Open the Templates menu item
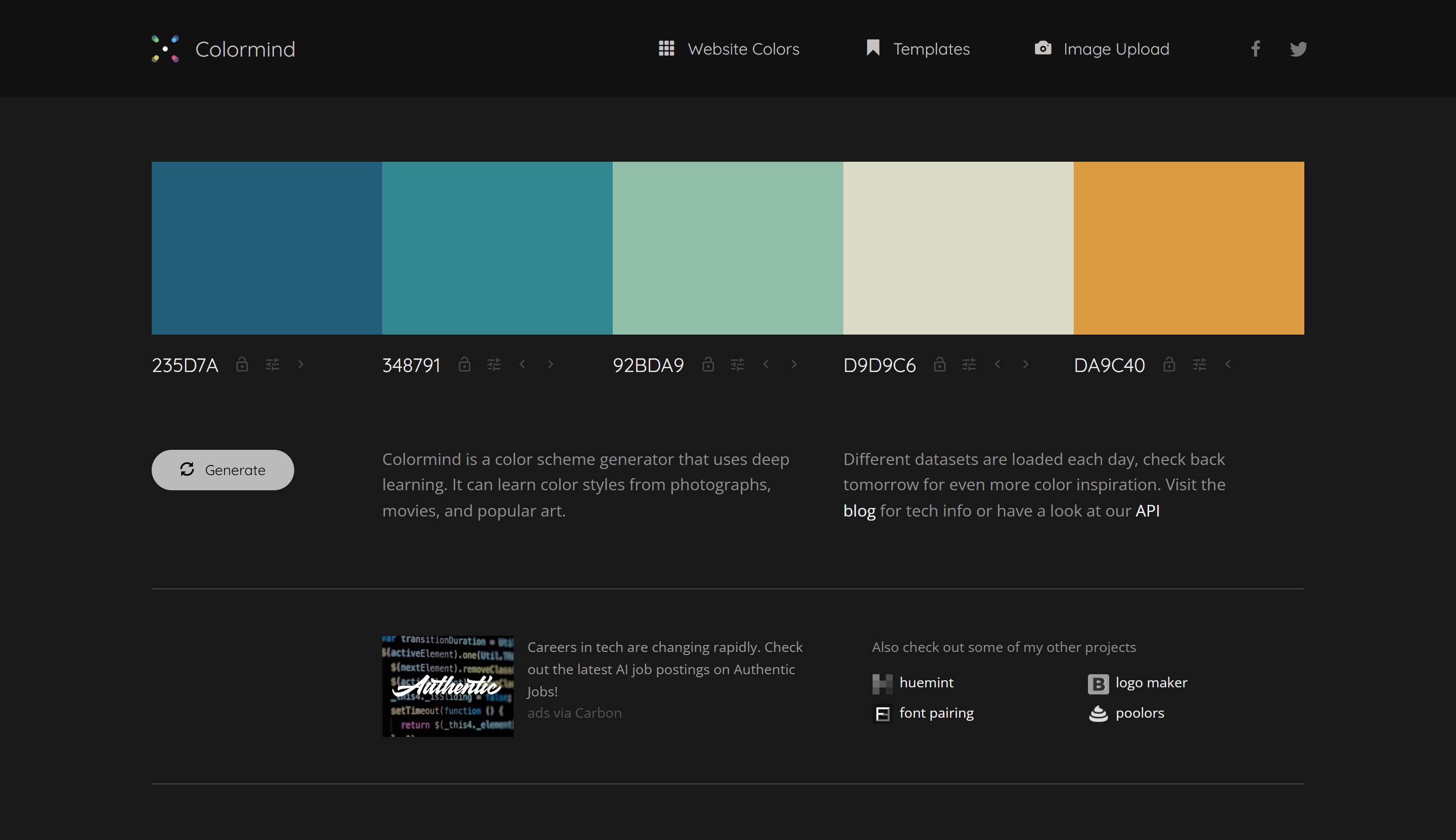 click(930, 49)
